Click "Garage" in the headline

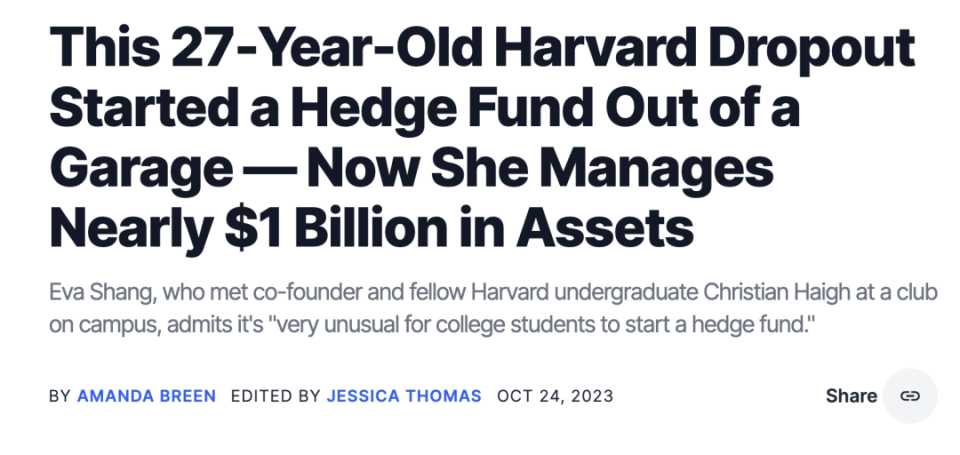coord(141,170)
